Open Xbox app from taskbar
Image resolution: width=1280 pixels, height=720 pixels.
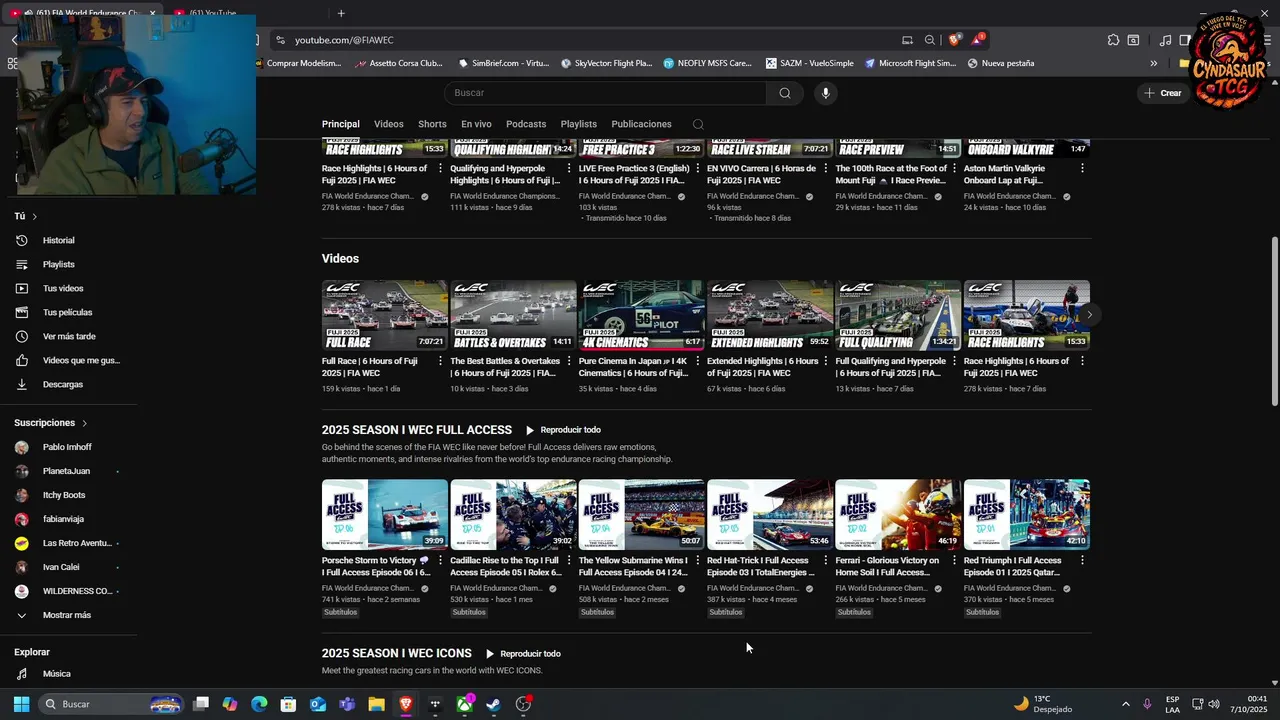click(x=465, y=704)
